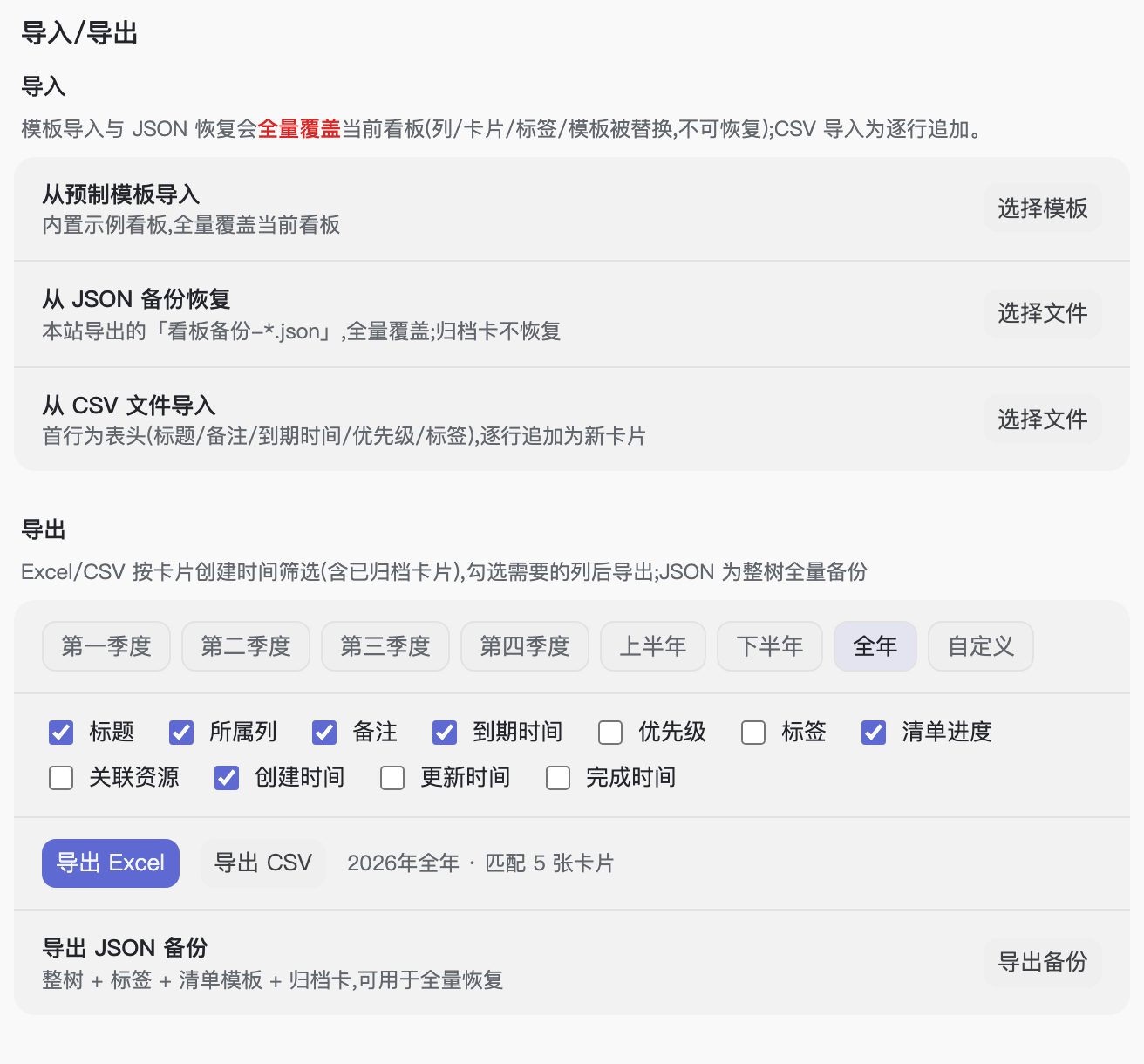The width and height of the screenshot is (1144, 1064).
Task: Enable the 优先级 column checkbox
Action: pyautogui.click(x=610, y=733)
